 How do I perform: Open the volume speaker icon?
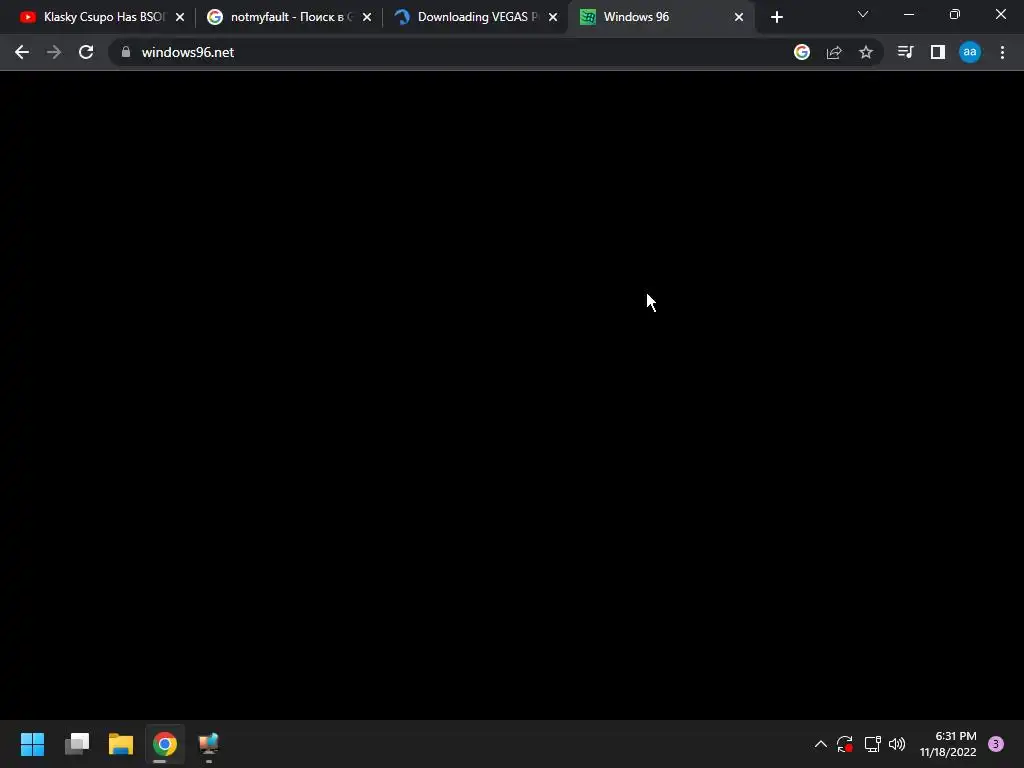coord(897,744)
